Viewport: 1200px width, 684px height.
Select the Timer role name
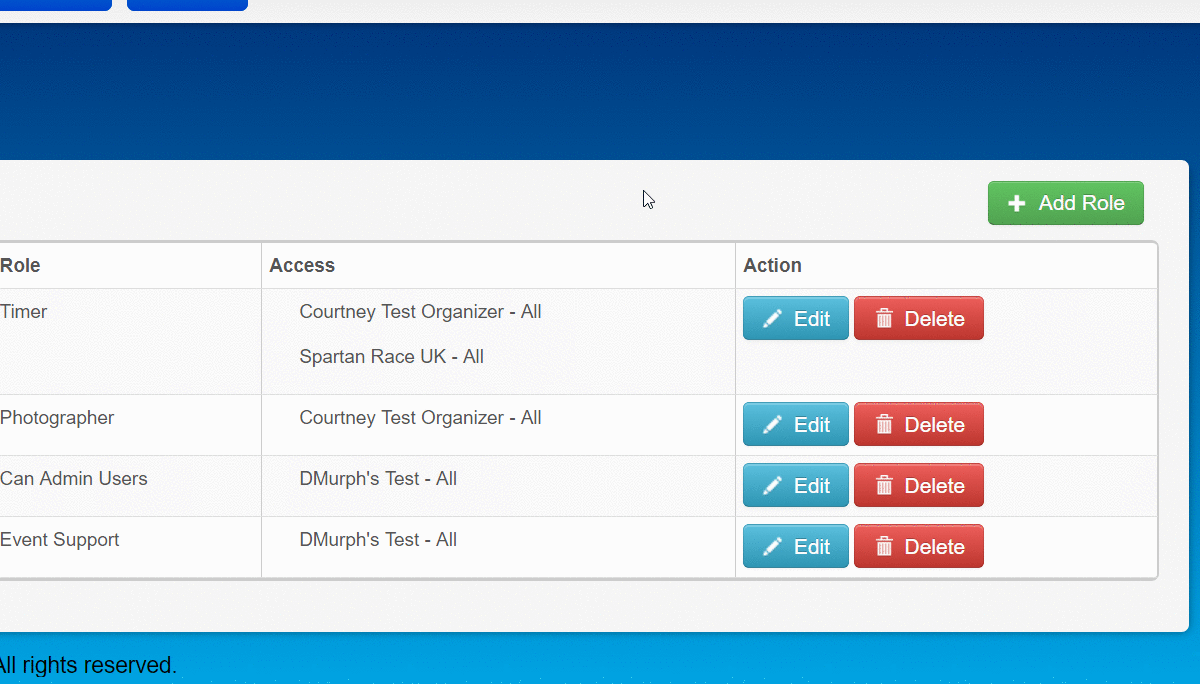click(x=24, y=312)
